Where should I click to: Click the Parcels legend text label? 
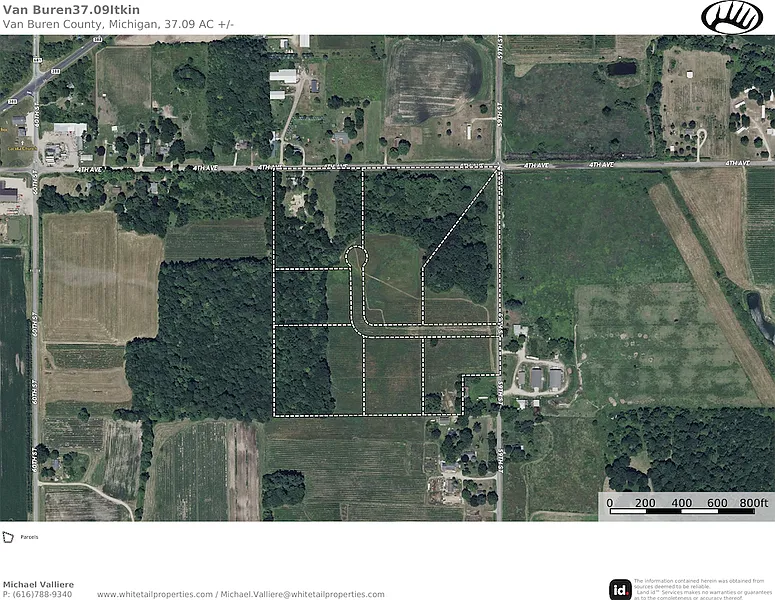(x=29, y=537)
